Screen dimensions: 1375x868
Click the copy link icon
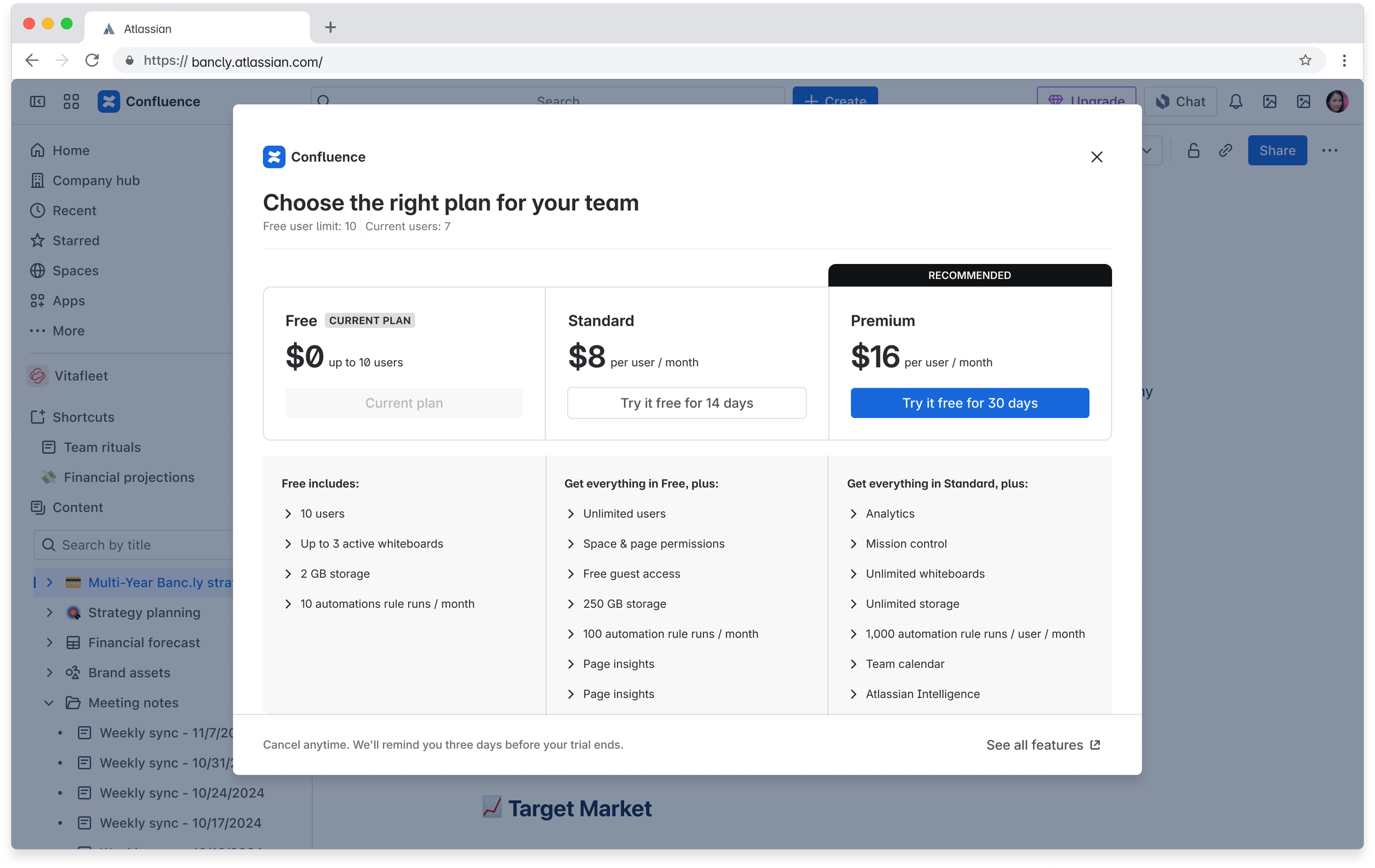click(x=1225, y=151)
